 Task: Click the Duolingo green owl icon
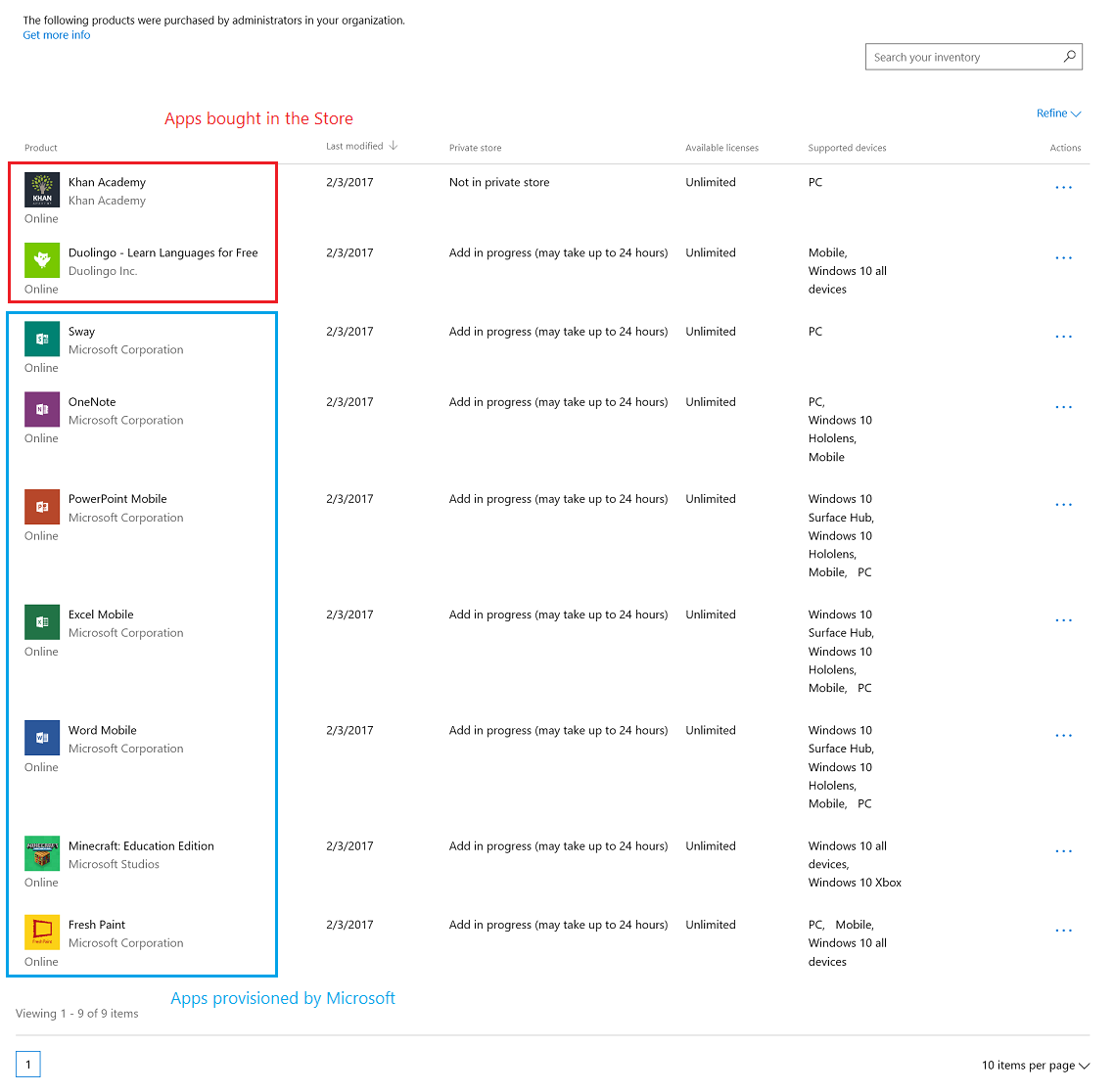(42, 261)
